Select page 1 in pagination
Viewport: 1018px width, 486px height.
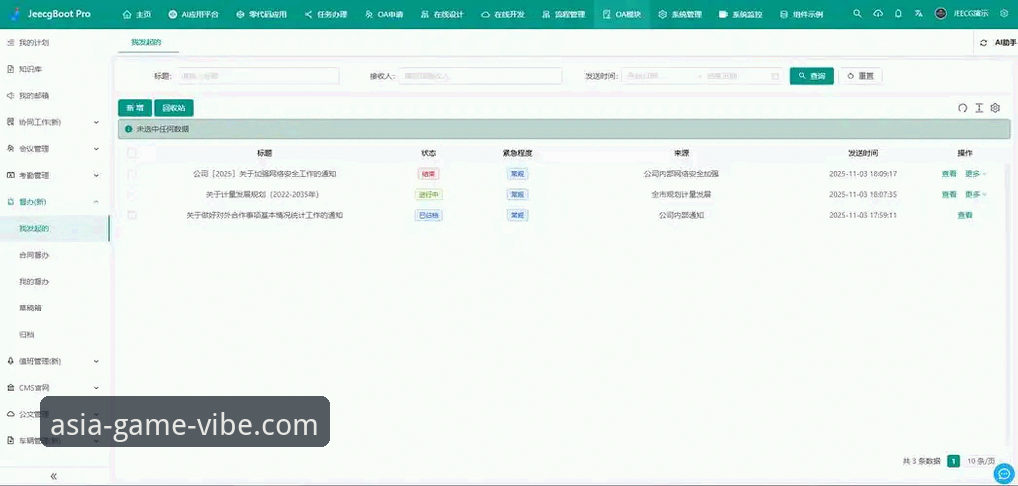(x=953, y=461)
